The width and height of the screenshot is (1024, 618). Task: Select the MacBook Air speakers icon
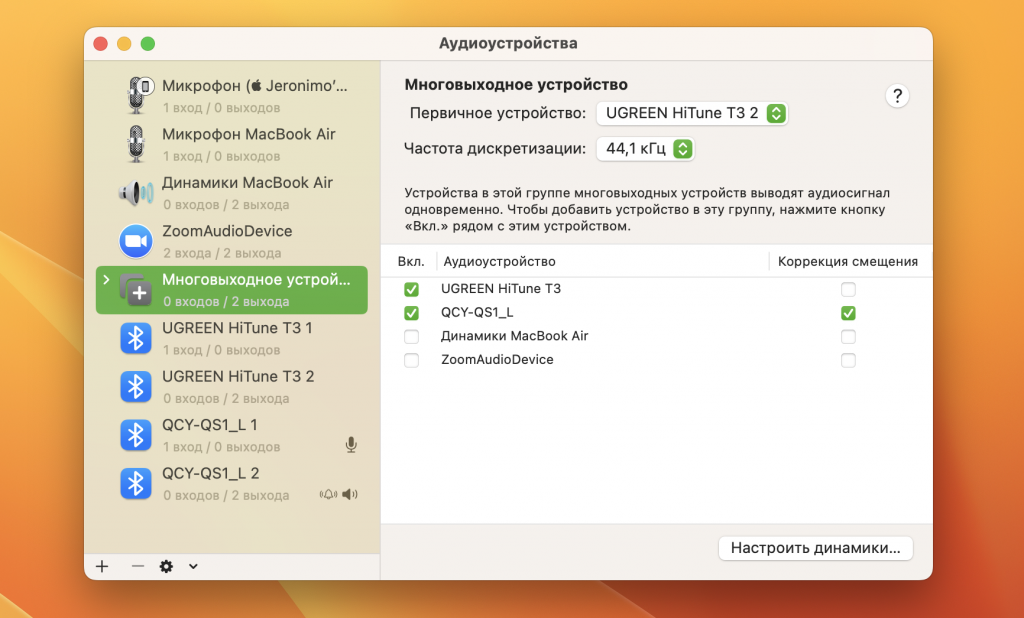(x=136, y=192)
